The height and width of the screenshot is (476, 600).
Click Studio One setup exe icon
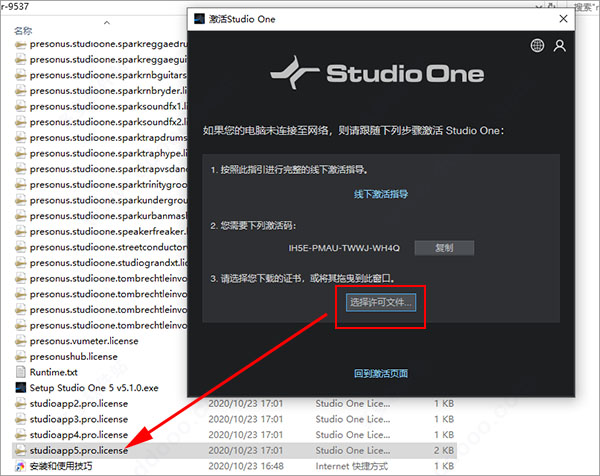point(21,388)
